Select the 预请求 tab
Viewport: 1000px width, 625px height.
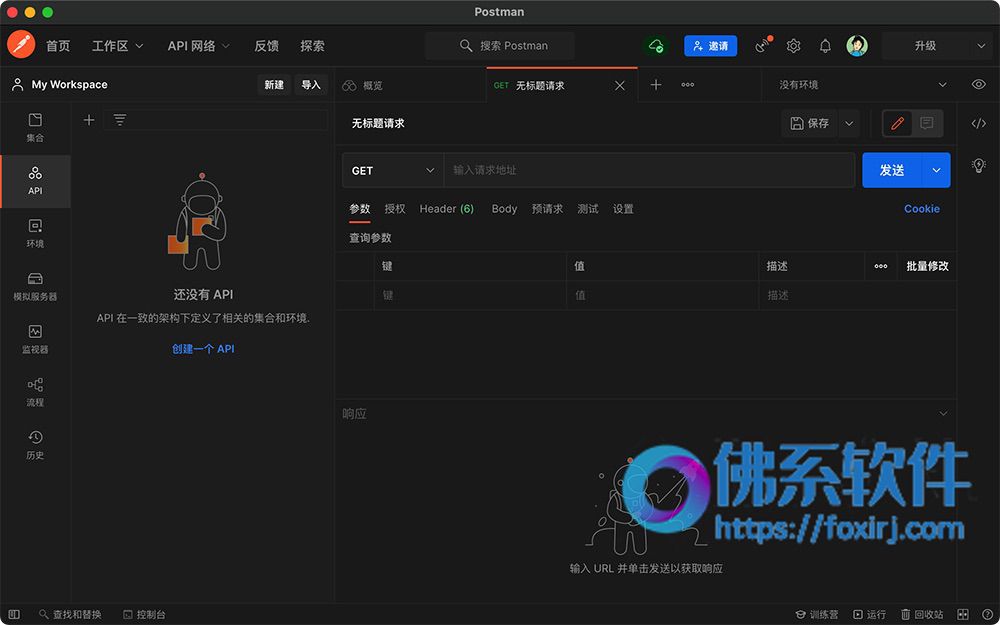point(547,209)
